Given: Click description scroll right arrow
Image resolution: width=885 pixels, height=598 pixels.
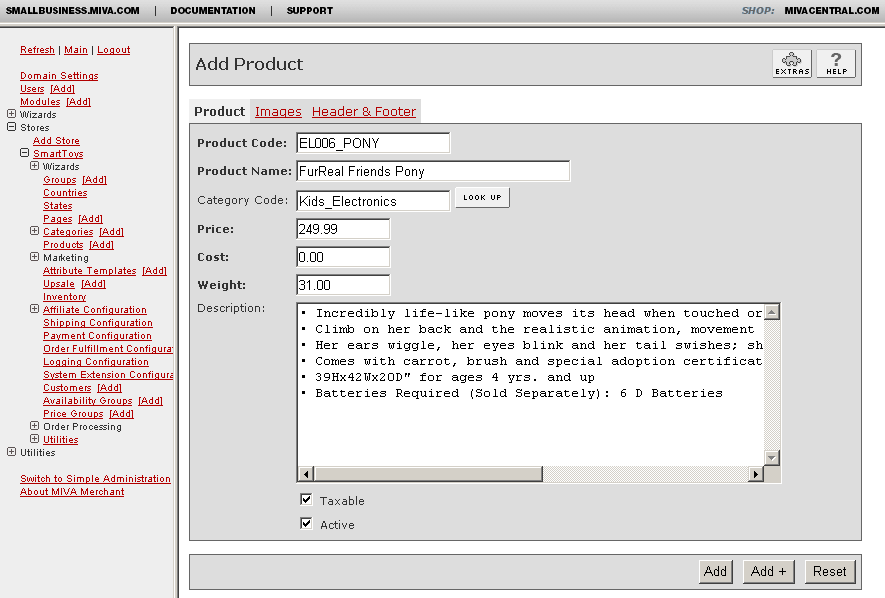Looking at the screenshot, I should click(755, 474).
